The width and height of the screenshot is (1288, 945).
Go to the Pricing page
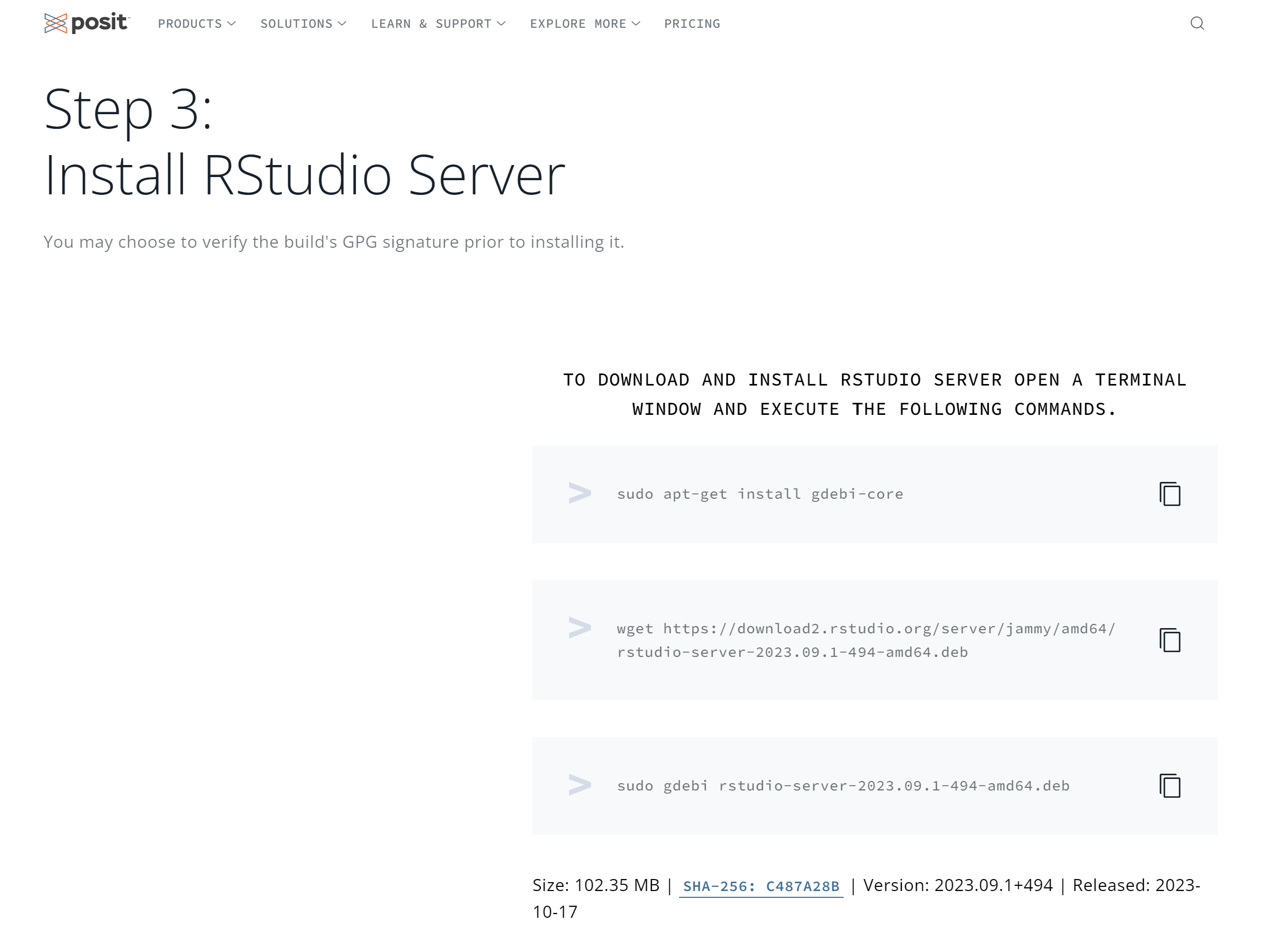tap(692, 24)
